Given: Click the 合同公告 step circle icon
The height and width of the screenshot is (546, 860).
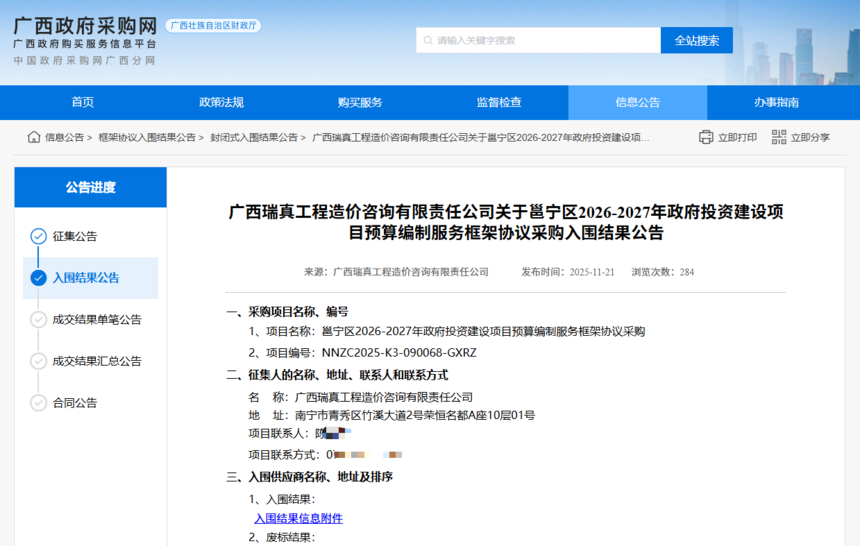Looking at the screenshot, I should (38, 403).
